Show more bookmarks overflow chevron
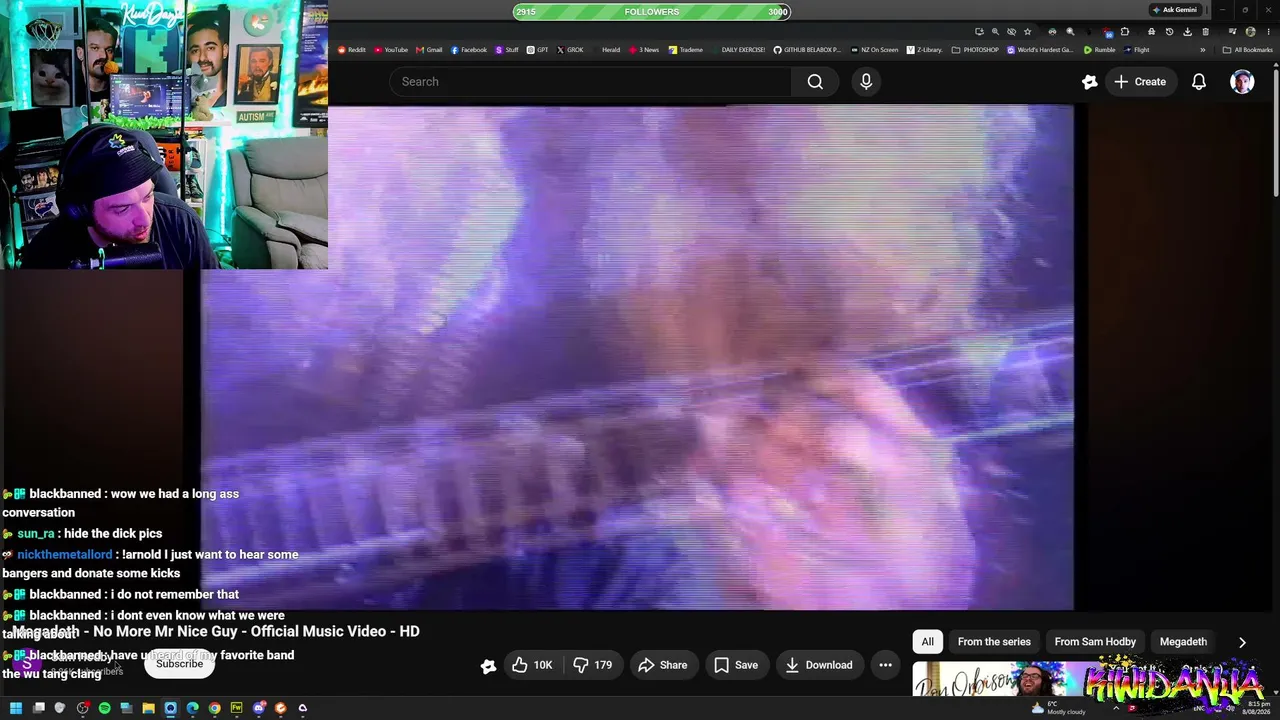Screen dimensions: 1280x720 point(1202,50)
